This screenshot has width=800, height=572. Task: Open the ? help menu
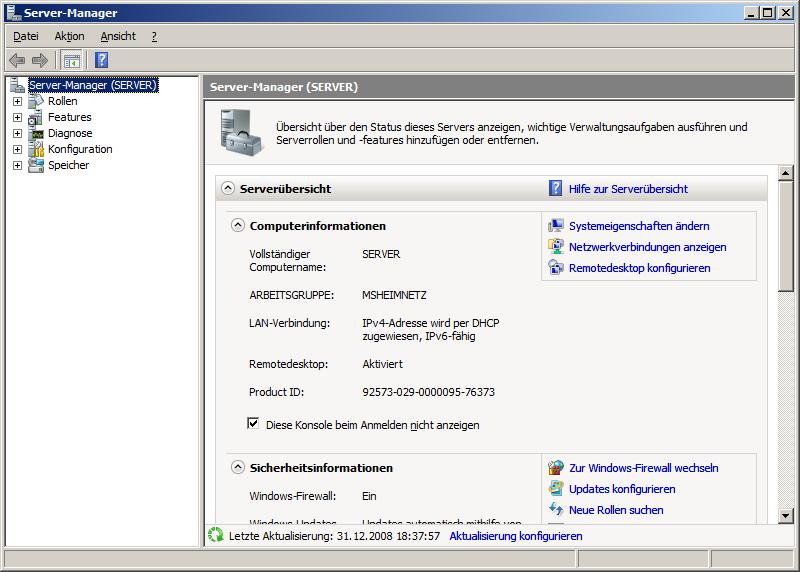(x=154, y=36)
